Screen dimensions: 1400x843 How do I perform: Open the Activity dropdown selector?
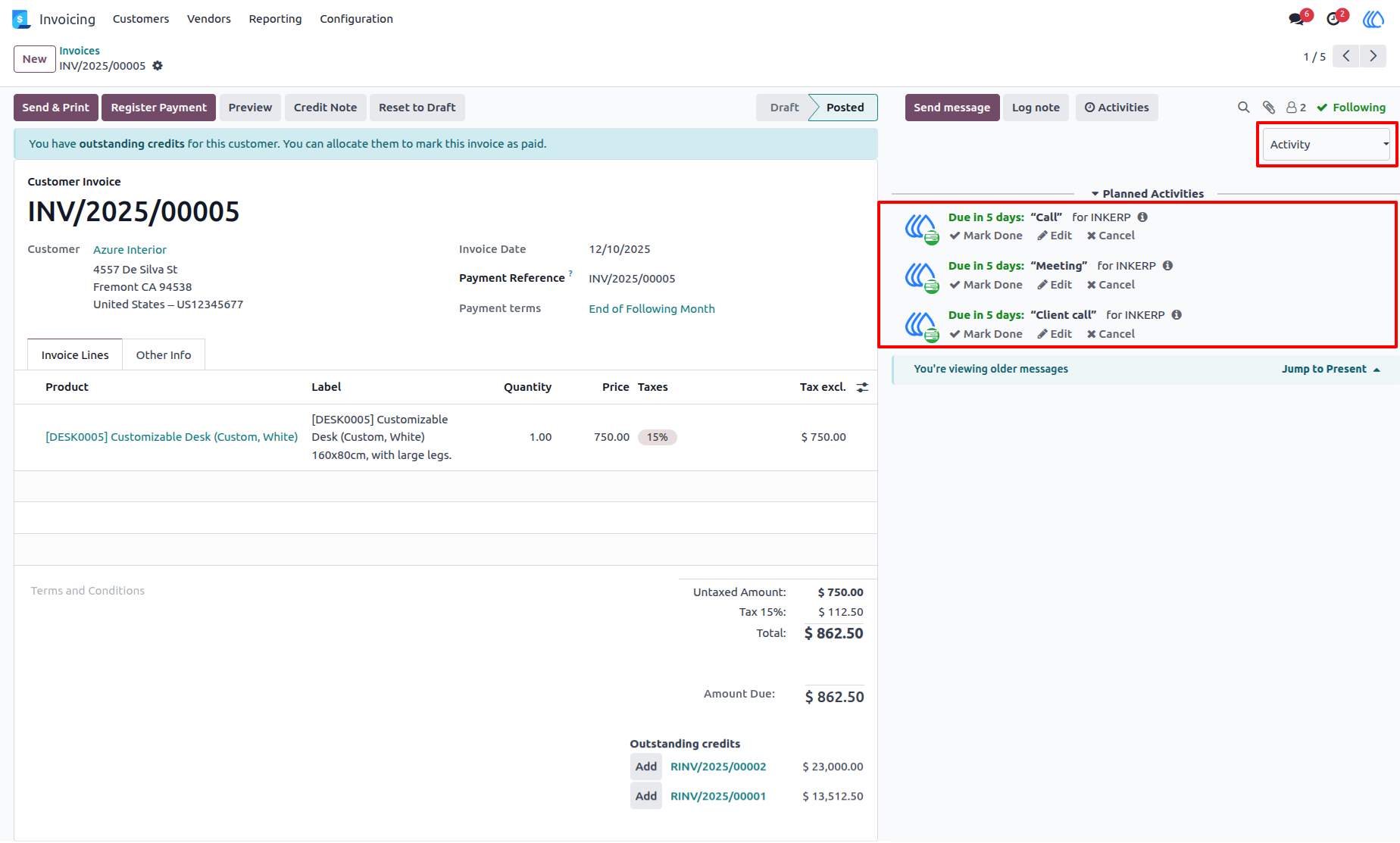coord(1327,145)
